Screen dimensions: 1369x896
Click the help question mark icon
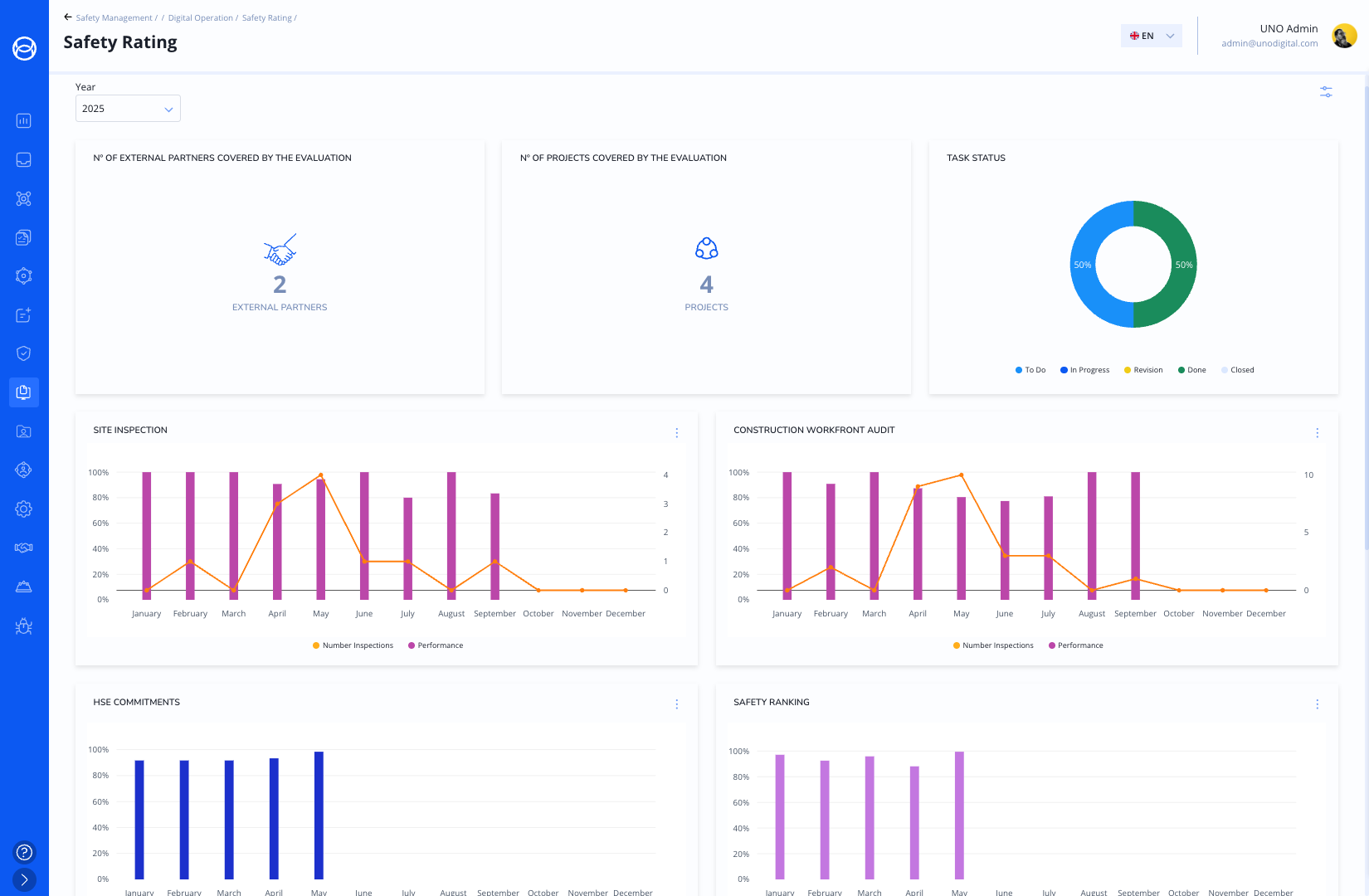(x=24, y=852)
